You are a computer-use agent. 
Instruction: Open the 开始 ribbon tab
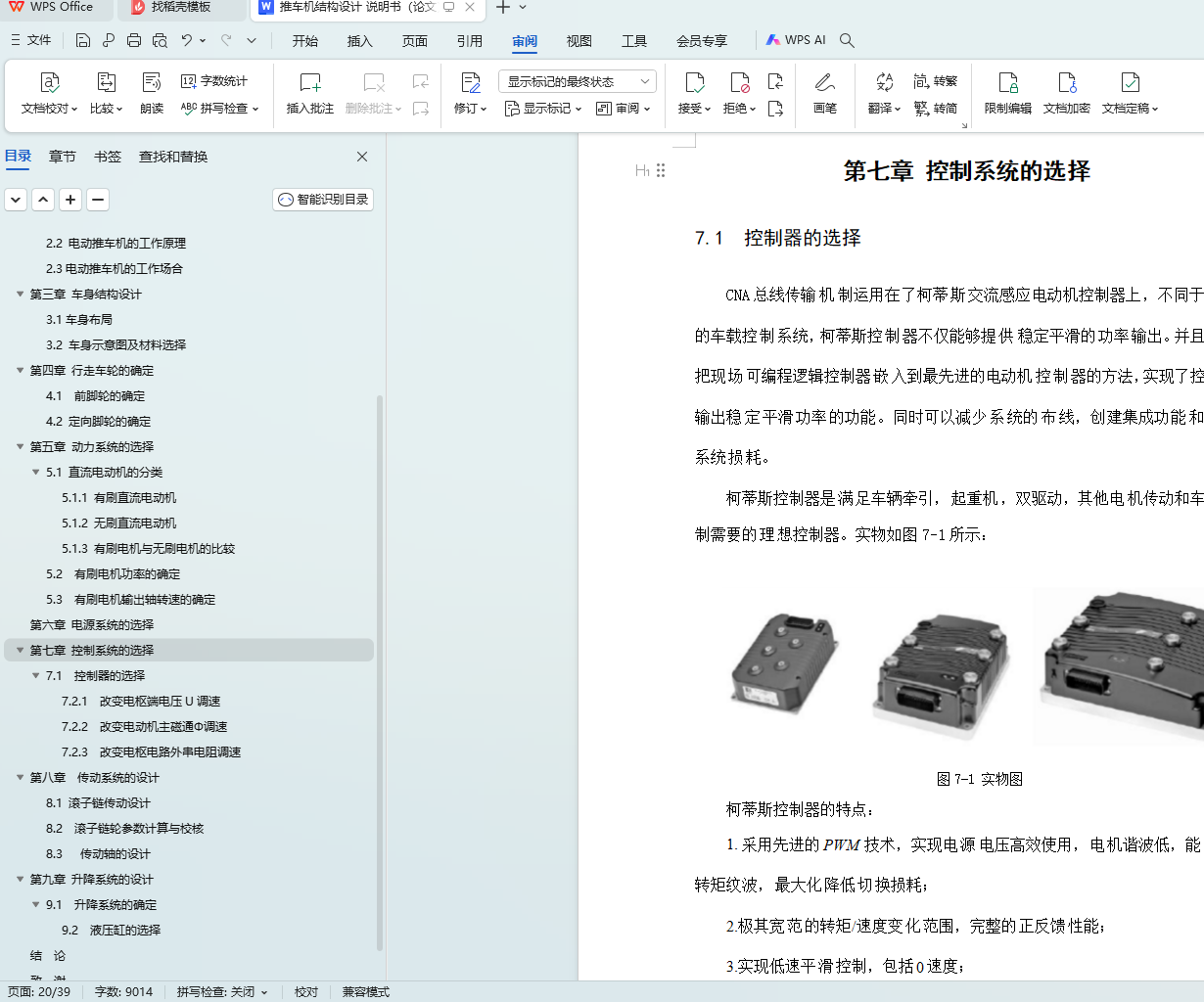[305, 41]
